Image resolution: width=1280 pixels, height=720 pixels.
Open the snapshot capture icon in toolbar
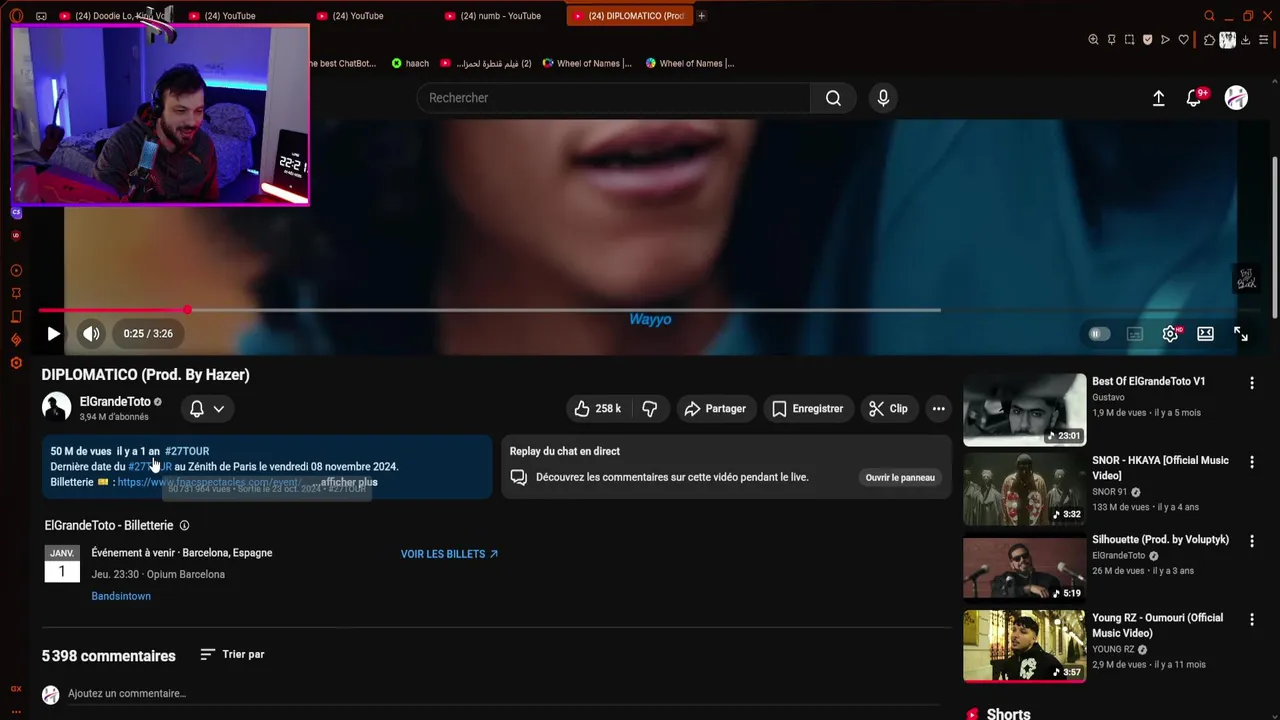click(x=1129, y=40)
